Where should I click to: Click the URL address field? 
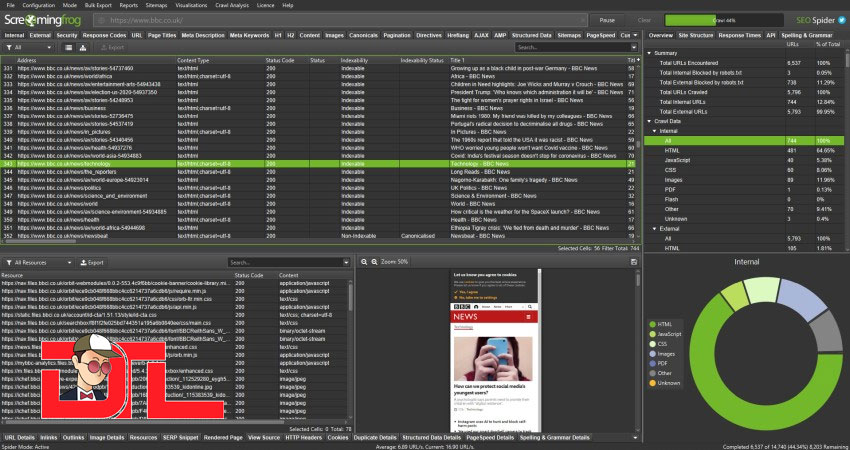click(340, 21)
